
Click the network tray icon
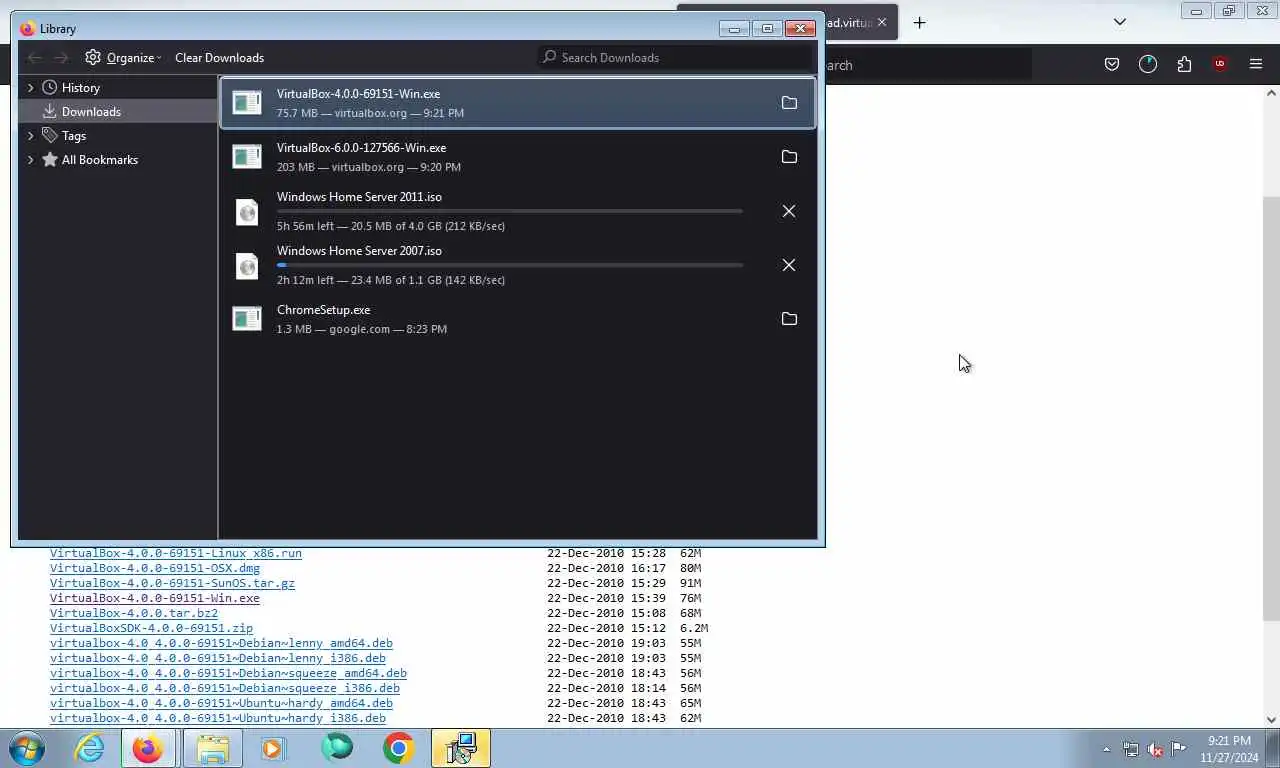coord(1131,749)
